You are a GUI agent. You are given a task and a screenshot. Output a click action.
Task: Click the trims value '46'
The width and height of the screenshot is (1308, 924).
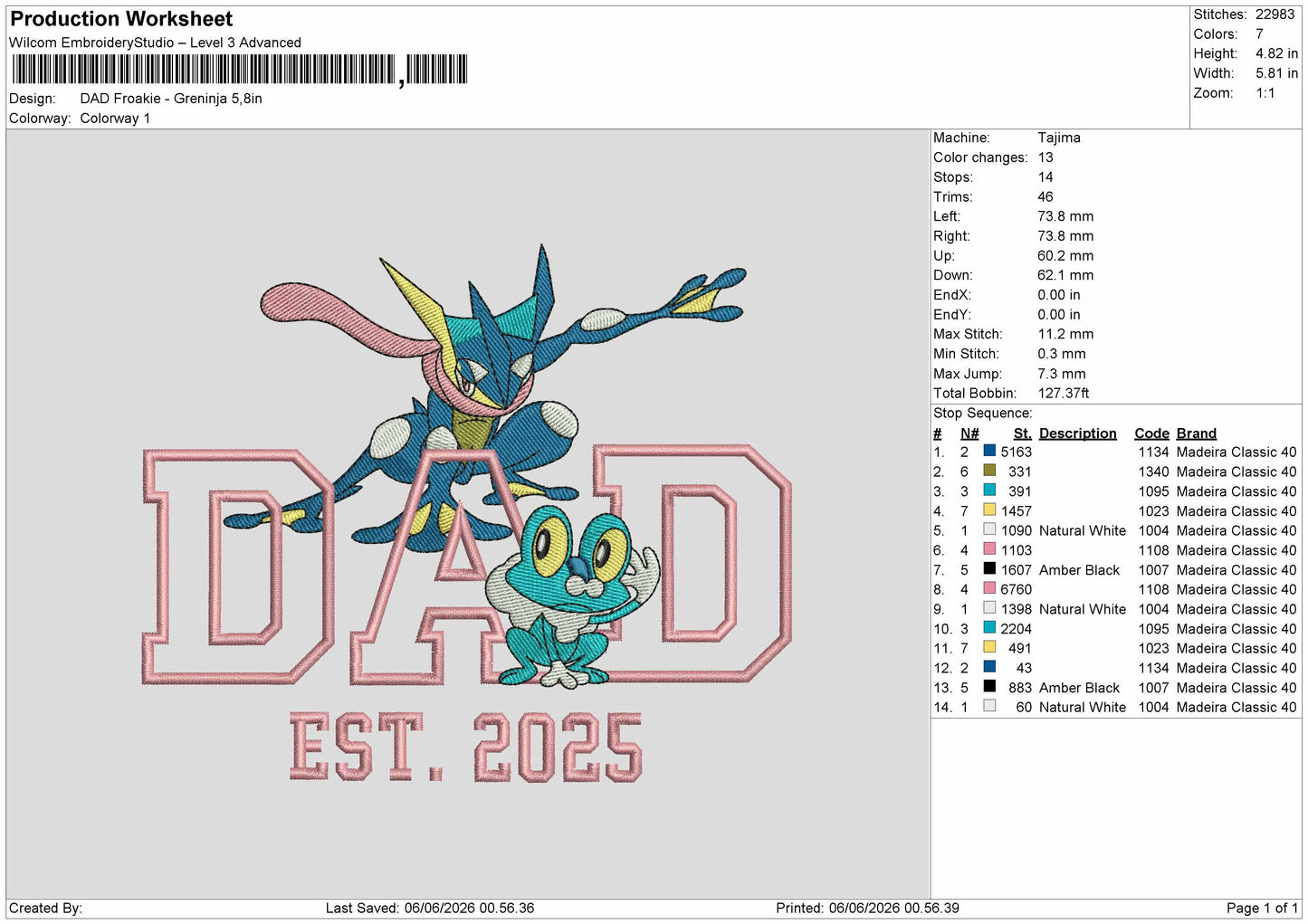1045,196
